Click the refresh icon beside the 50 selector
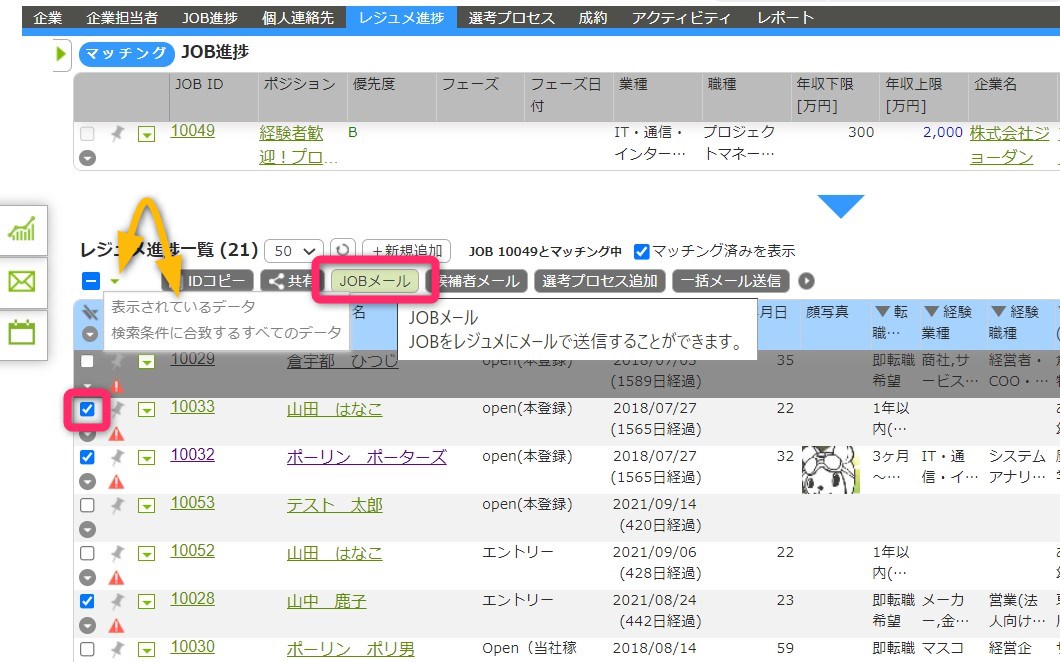This screenshot has width=1060, height=662. (343, 251)
